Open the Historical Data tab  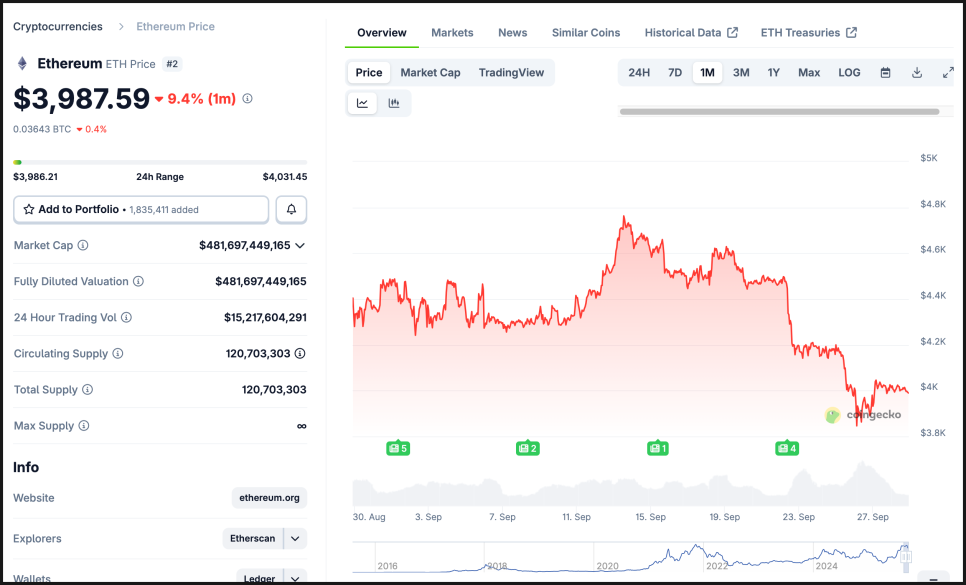(691, 33)
